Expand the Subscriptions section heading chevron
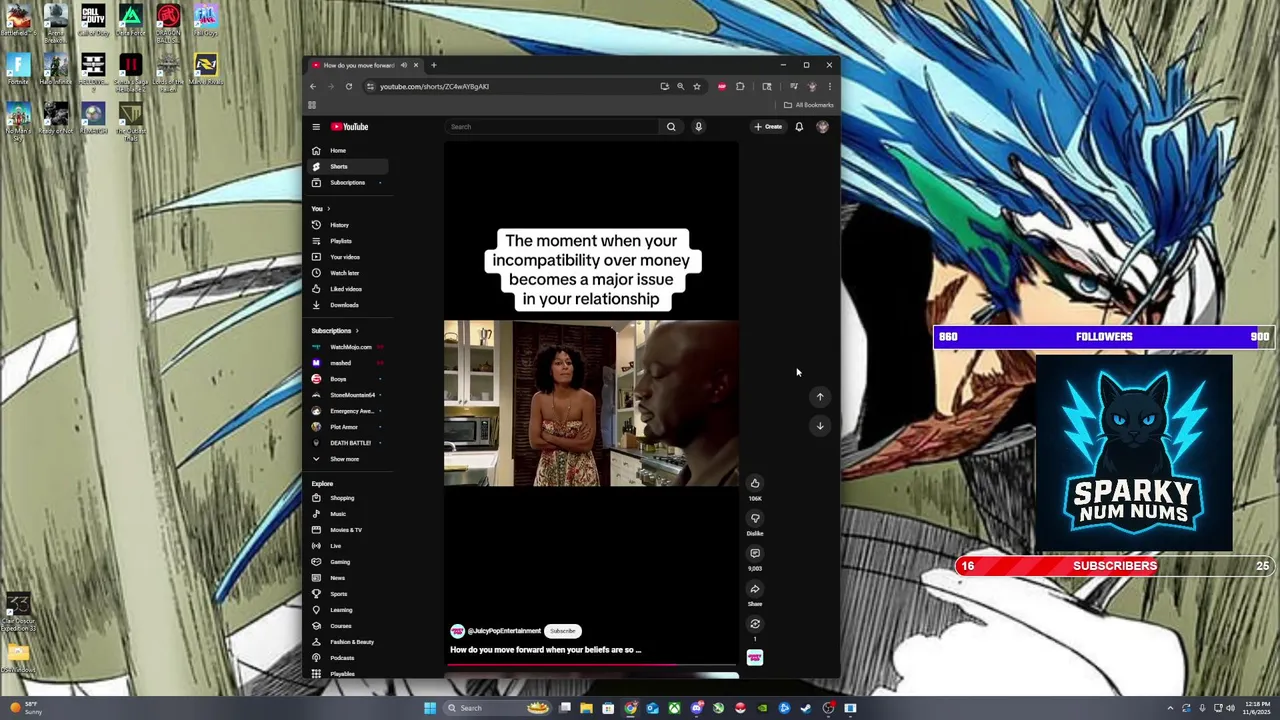This screenshot has width=1280, height=720. tap(357, 331)
